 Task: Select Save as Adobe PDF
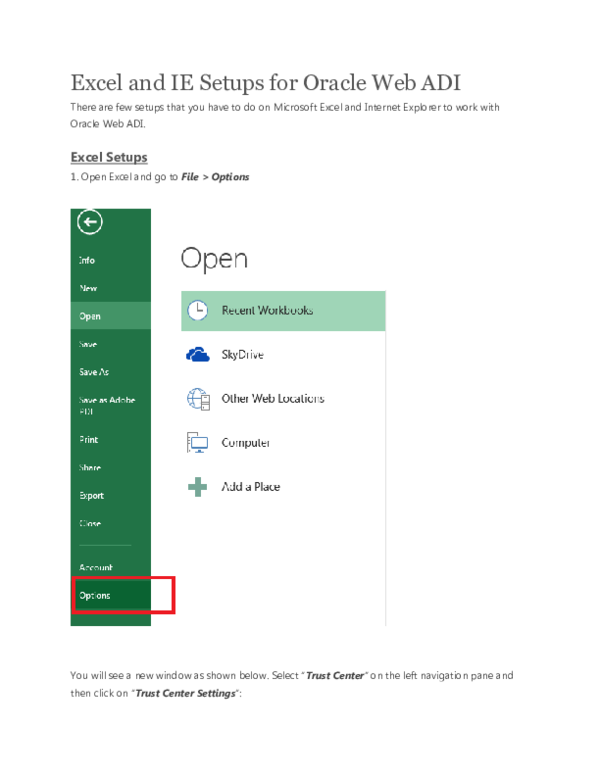pos(106,405)
